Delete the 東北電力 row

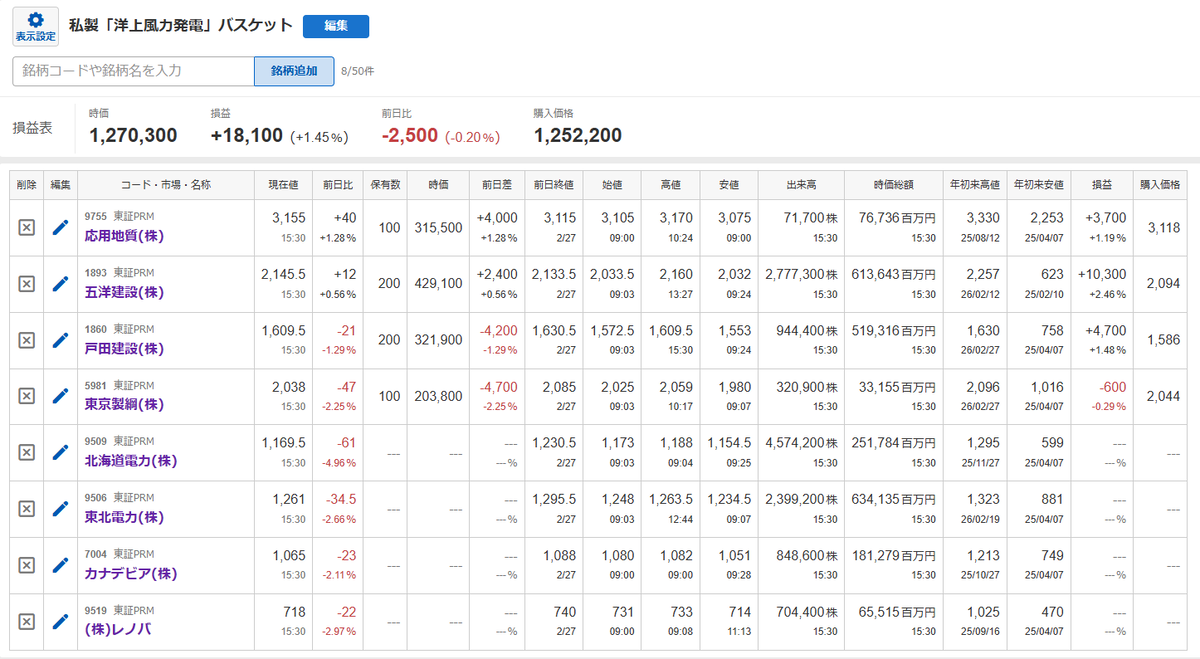[x=27, y=509]
